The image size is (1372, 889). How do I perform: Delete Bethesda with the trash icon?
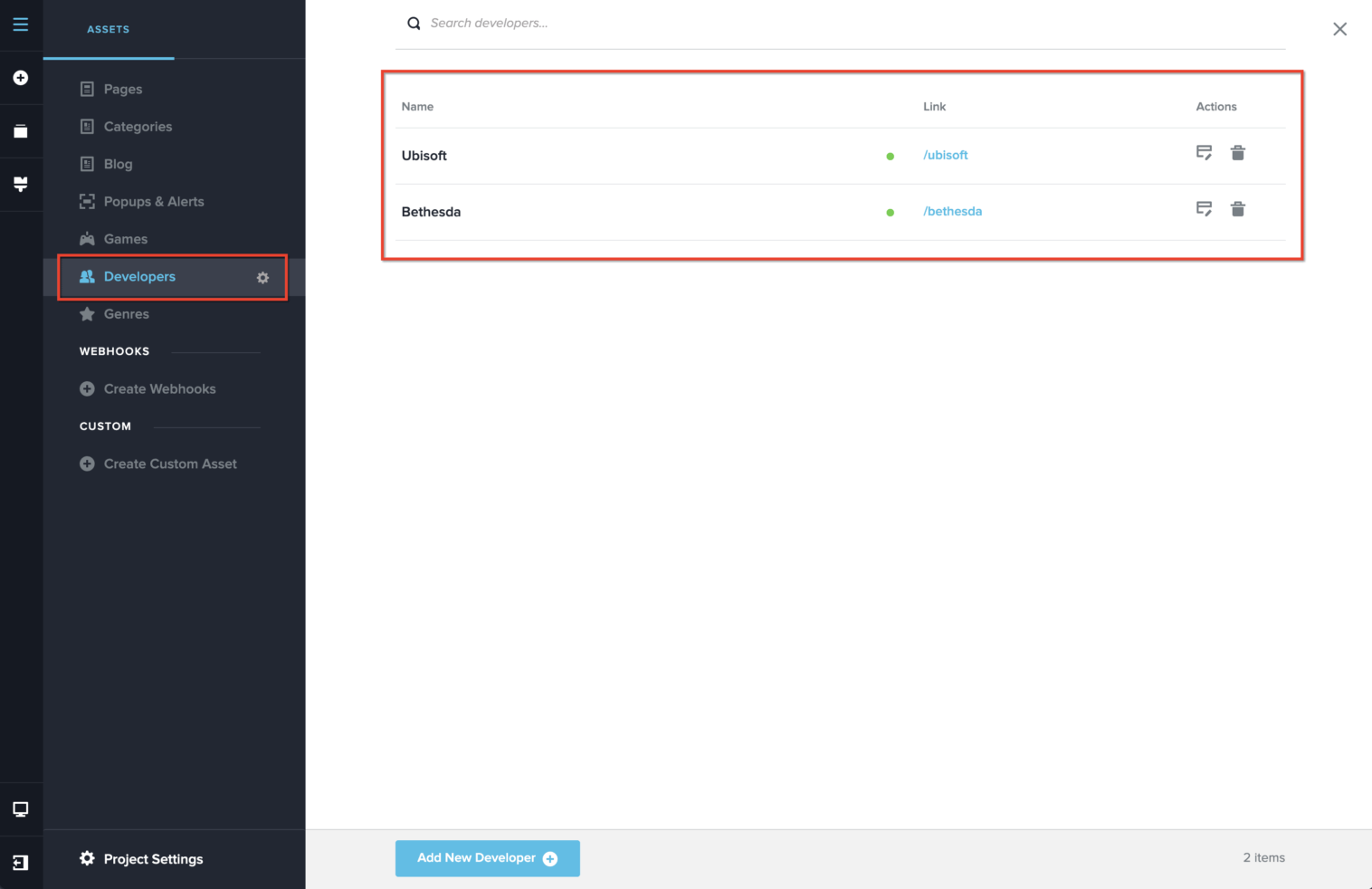pos(1238,209)
